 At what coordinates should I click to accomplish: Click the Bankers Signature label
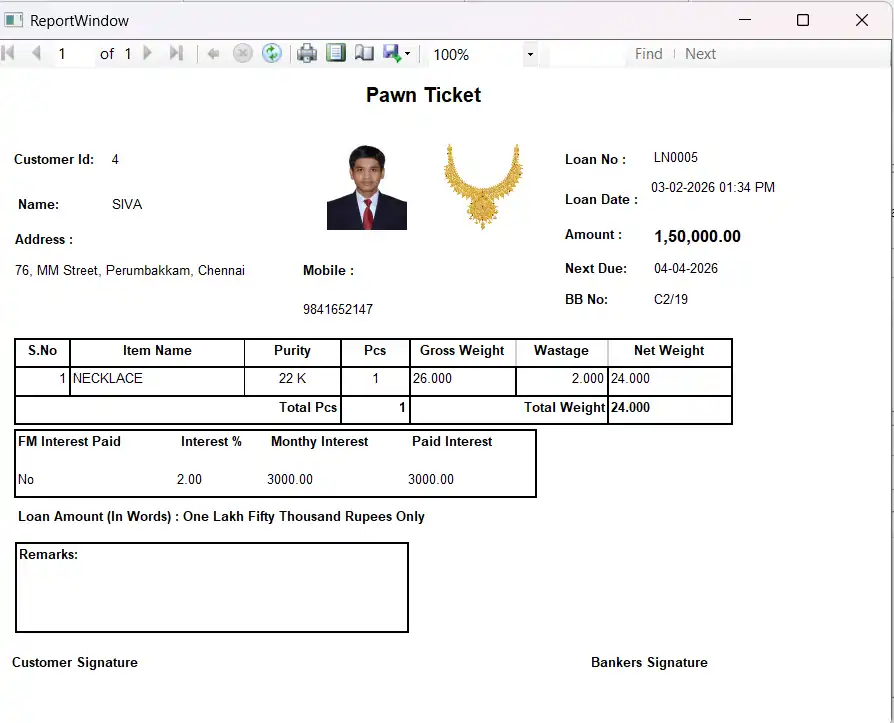[x=649, y=663]
